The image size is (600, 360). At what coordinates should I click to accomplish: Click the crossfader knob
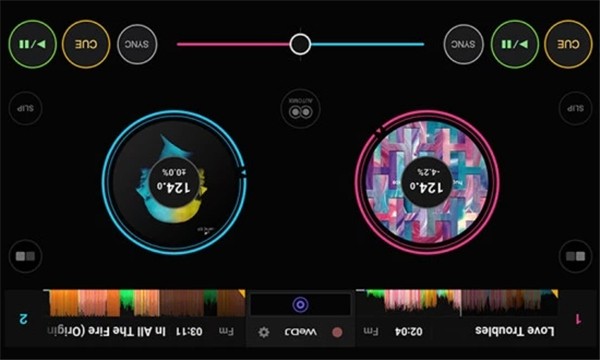tap(300, 44)
